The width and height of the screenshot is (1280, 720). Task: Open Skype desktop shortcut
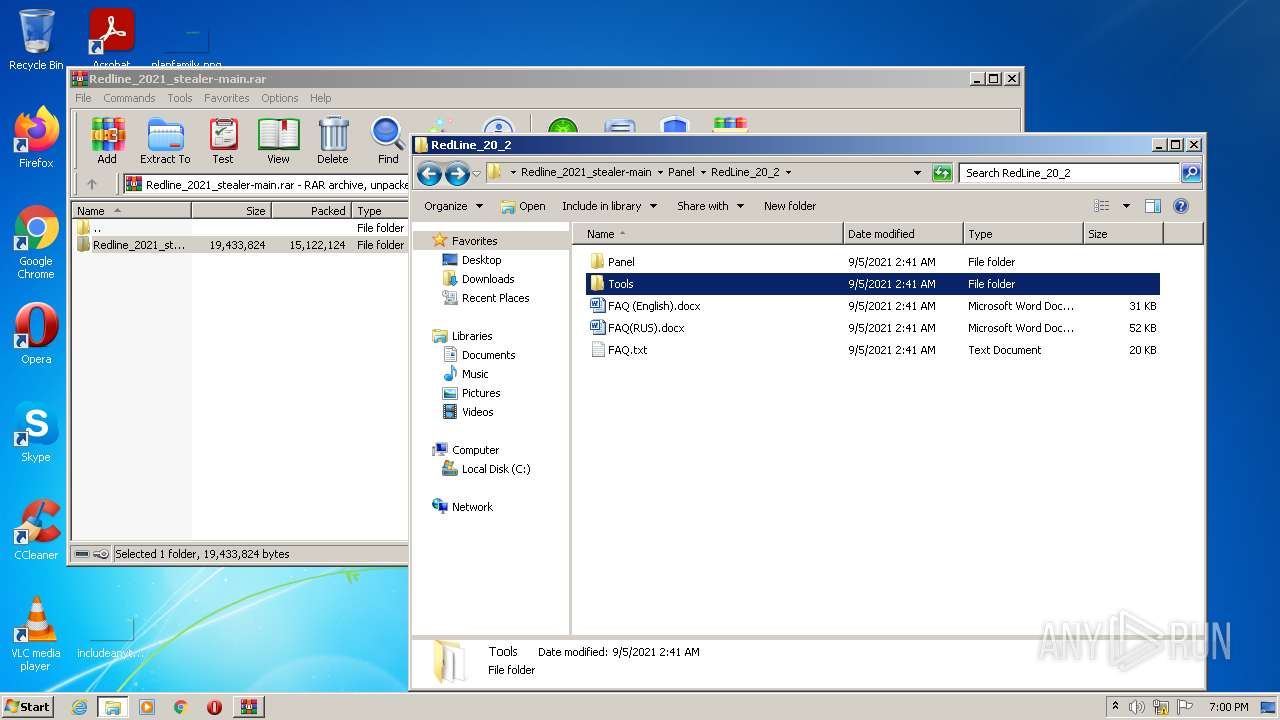pyautogui.click(x=36, y=432)
